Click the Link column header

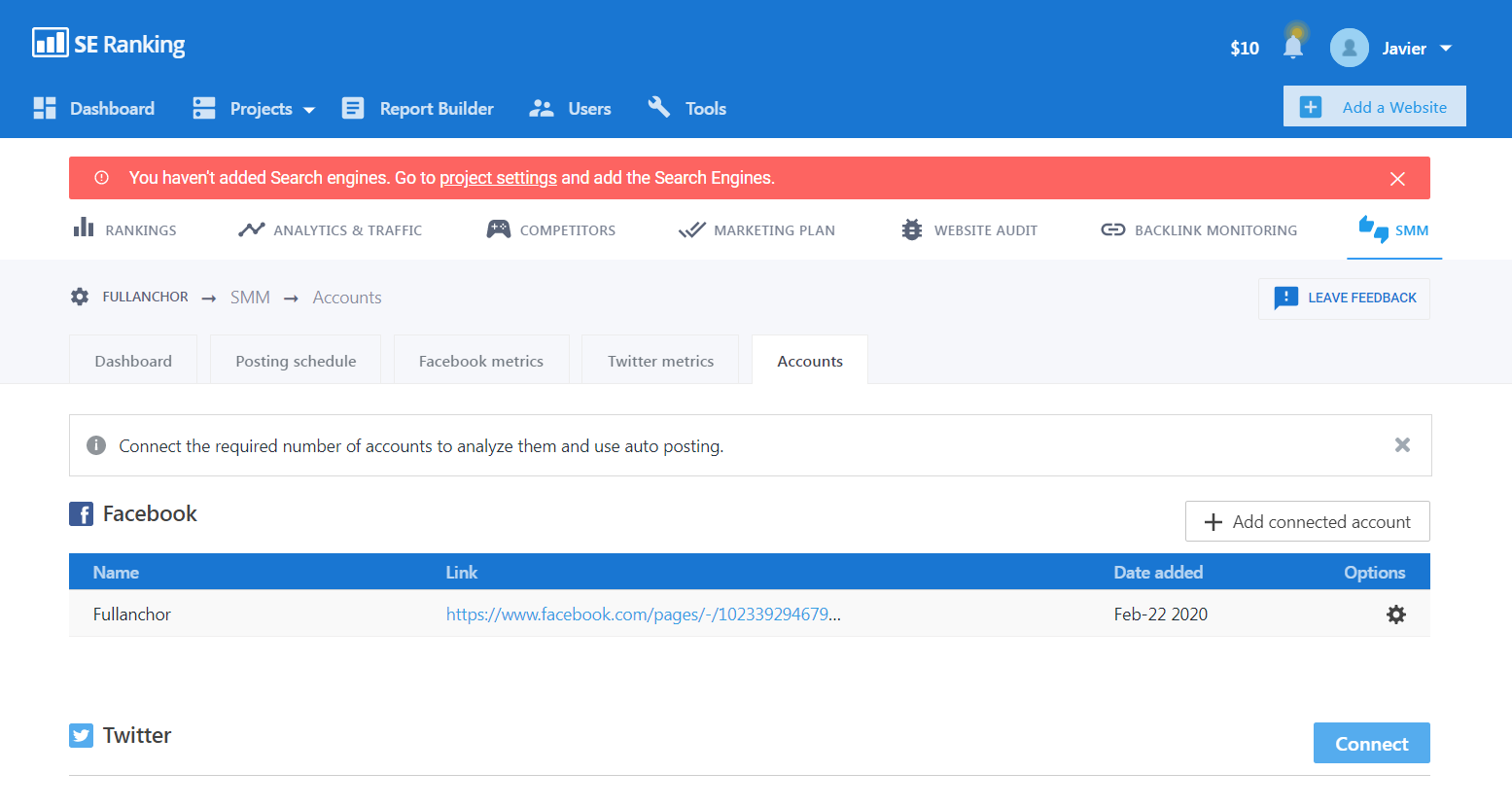462,573
